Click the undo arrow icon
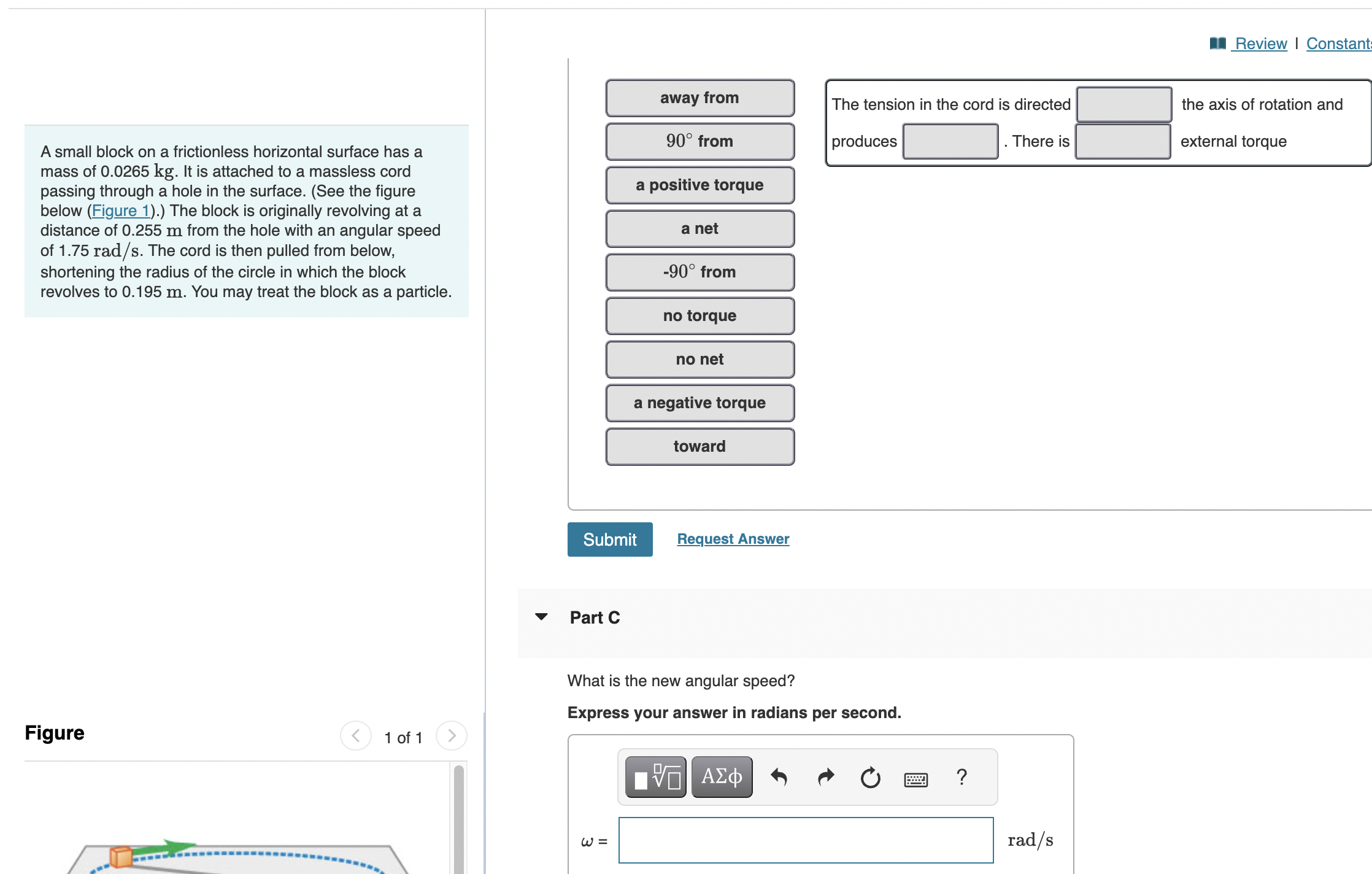Image resolution: width=1372 pixels, height=874 pixels. tap(779, 777)
